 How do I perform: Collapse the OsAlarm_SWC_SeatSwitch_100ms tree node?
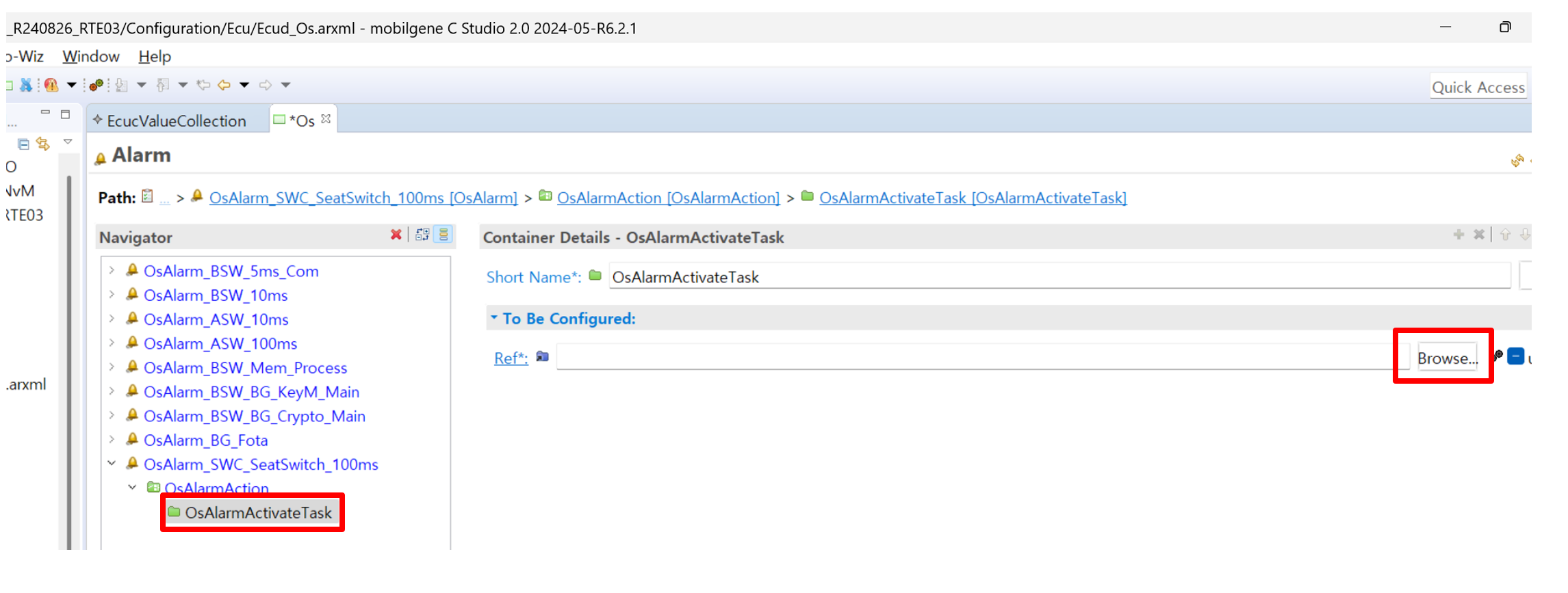pyautogui.click(x=112, y=464)
